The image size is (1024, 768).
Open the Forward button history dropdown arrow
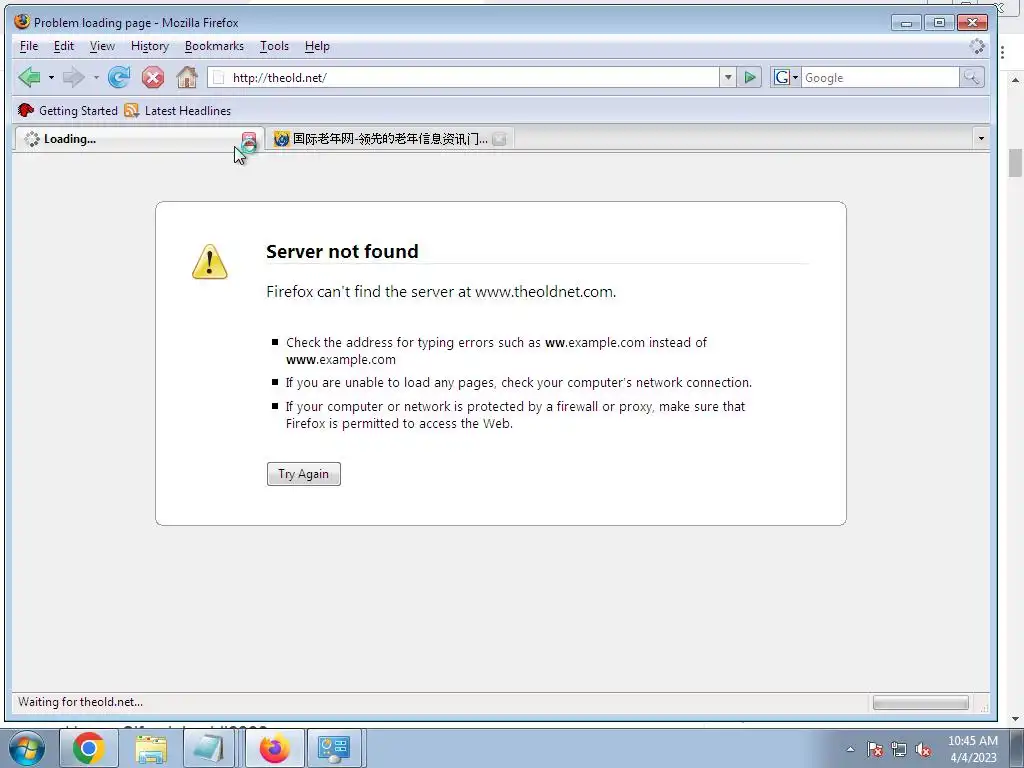tap(96, 78)
